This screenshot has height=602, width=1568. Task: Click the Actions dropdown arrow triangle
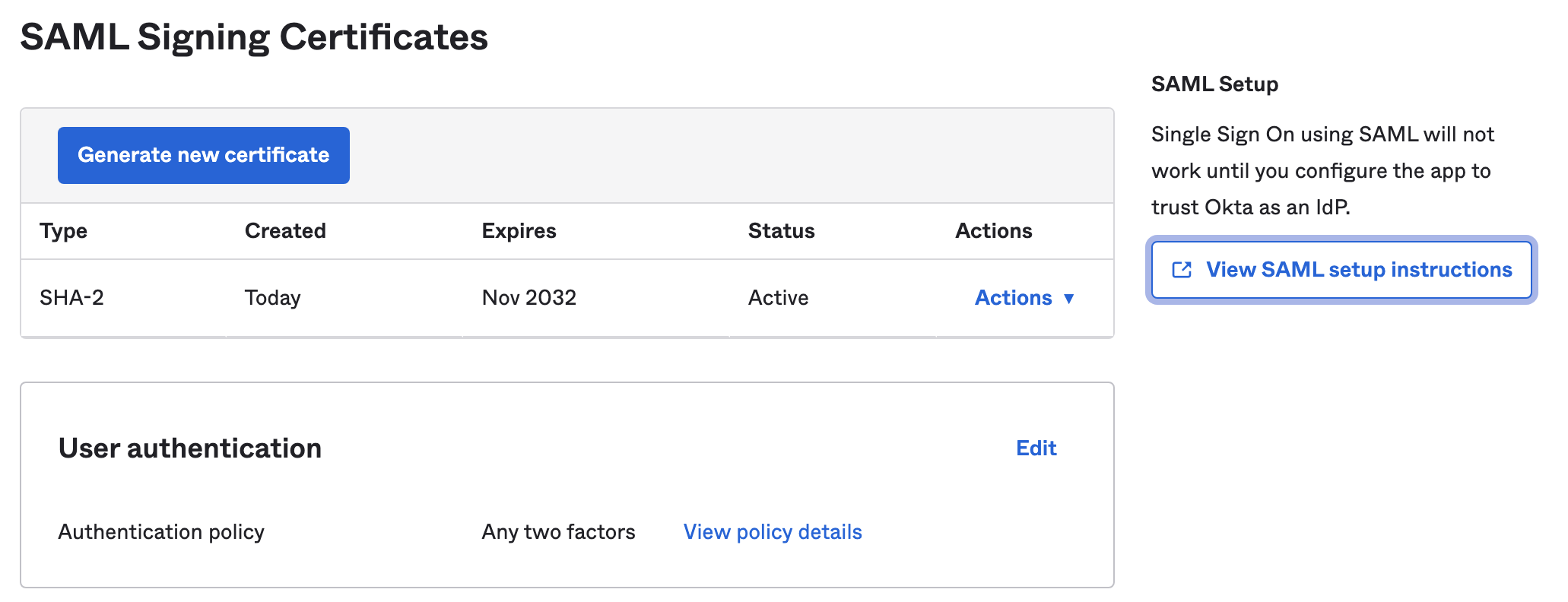pyautogui.click(x=1068, y=298)
